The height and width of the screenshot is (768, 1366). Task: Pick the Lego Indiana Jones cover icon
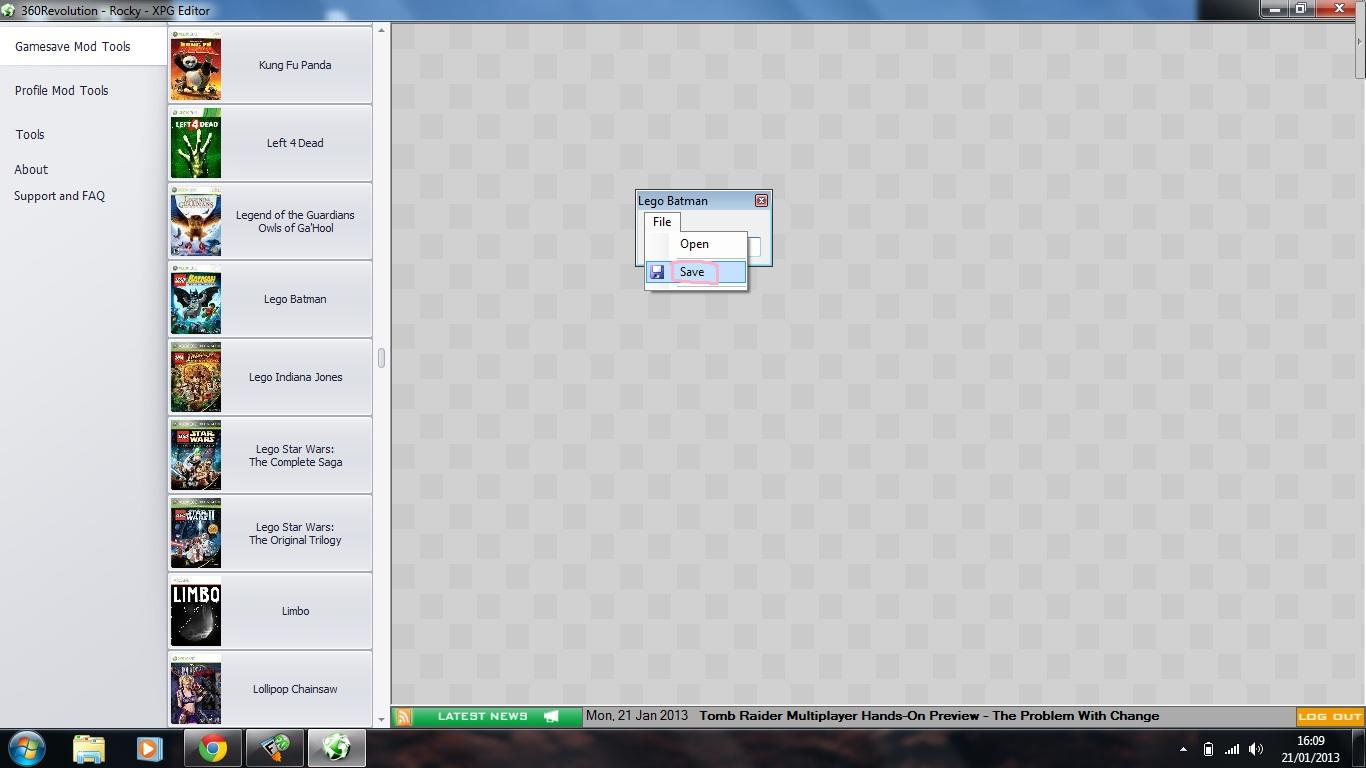pyautogui.click(x=196, y=378)
